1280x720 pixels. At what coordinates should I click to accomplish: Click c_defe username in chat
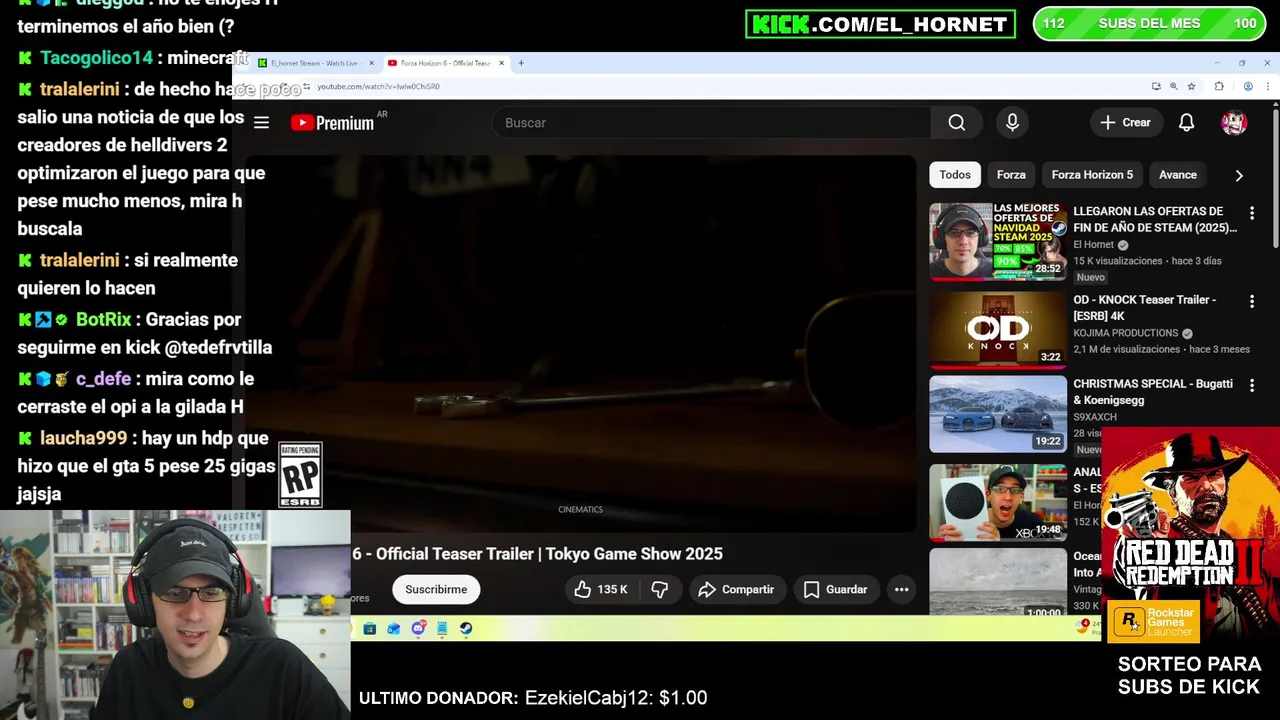(x=103, y=379)
